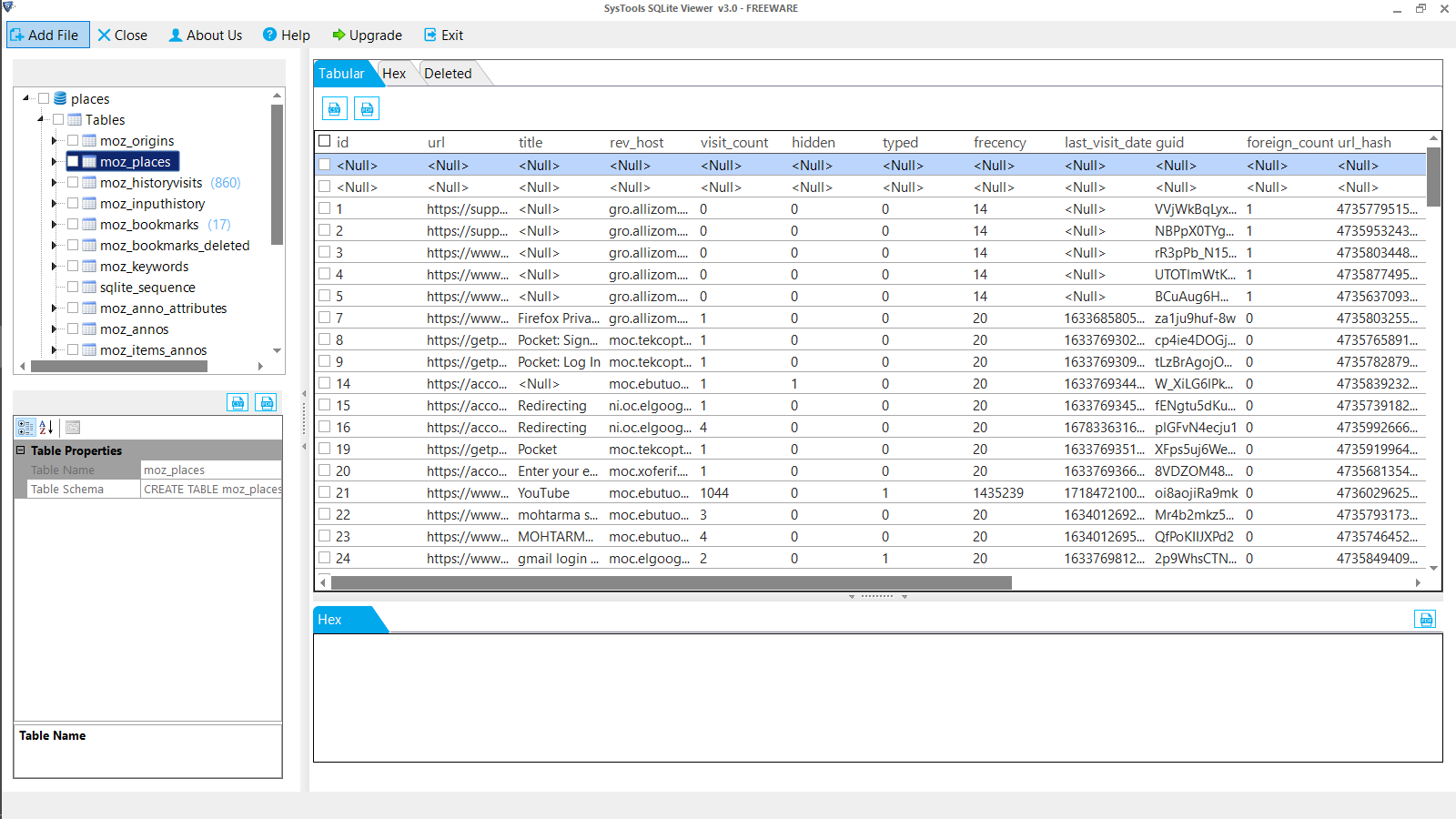
Task: Sort the property grid alphabetically
Action: tap(46, 428)
